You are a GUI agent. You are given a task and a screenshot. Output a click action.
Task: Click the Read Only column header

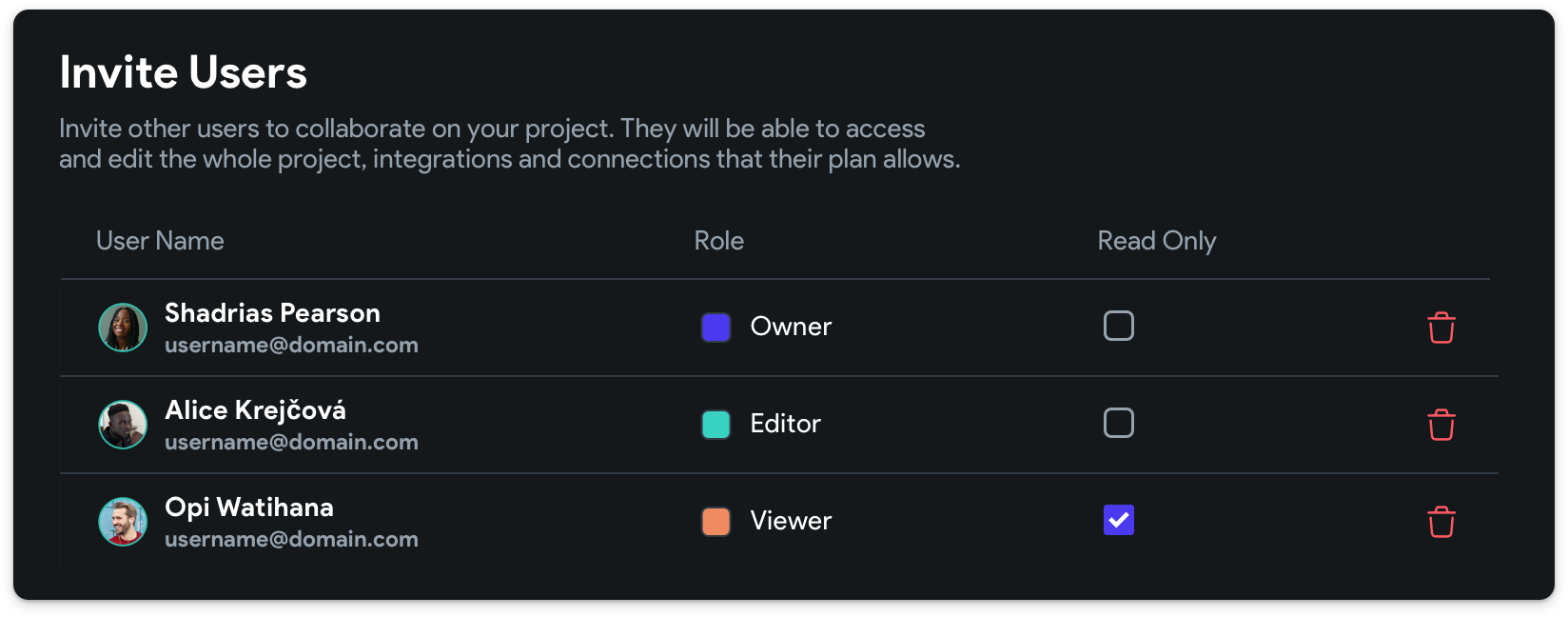pos(1156,241)
